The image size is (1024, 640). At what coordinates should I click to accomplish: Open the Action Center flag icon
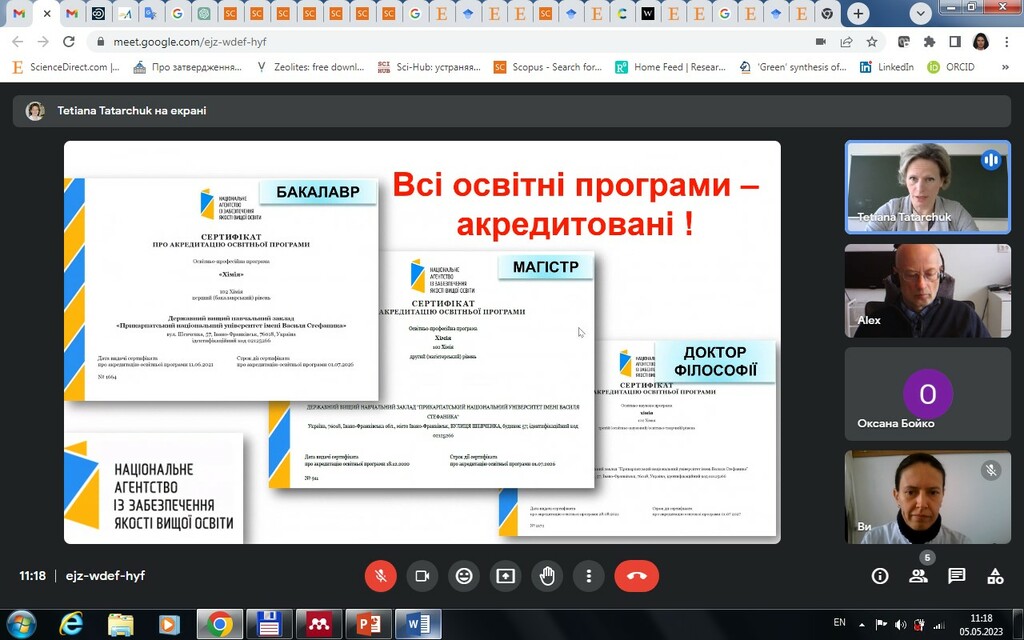pos(881,625)
